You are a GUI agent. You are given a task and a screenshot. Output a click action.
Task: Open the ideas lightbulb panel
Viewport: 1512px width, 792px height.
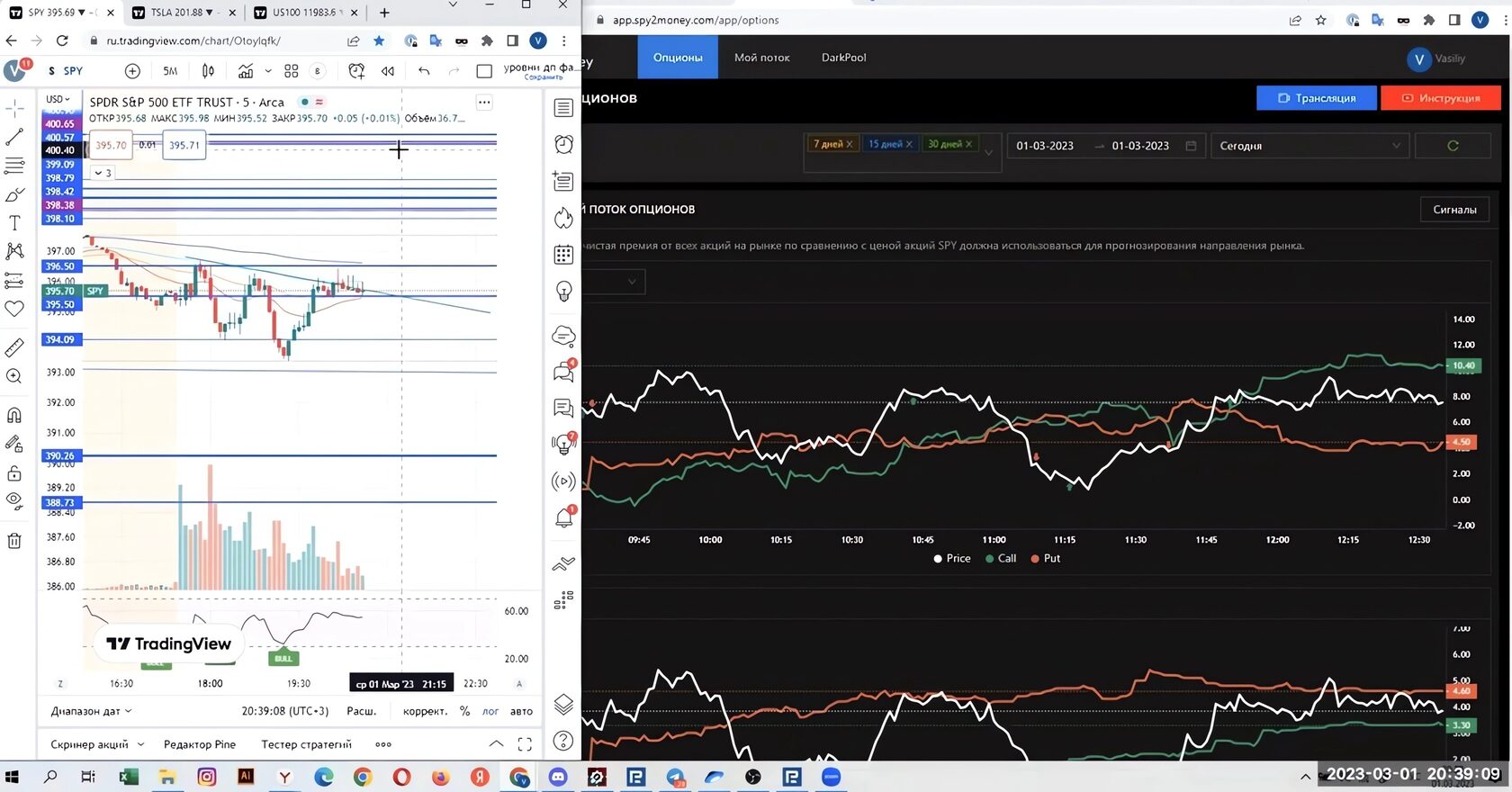[563, 292]
